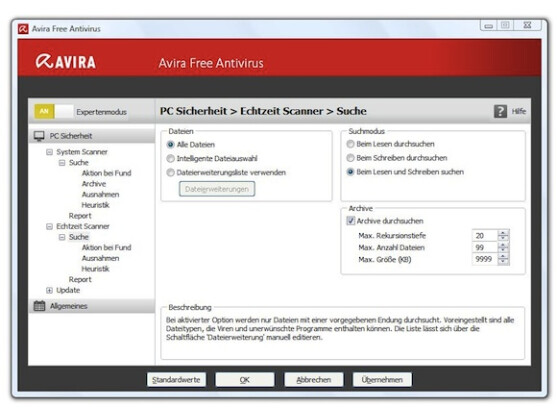Viewport: 557px width, 418px height.
Task: Click the Allgemeines calendar icon
Action: (x=39, y=306)
